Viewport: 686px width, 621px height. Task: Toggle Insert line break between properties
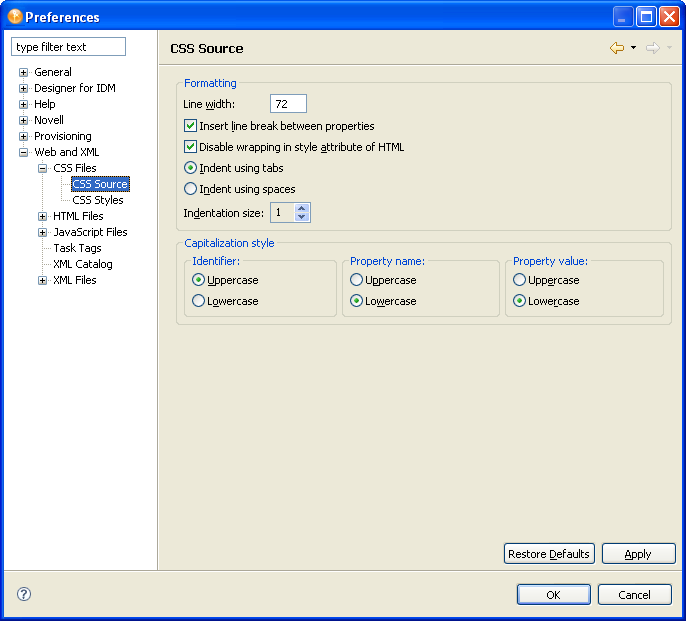coord(190,126)
